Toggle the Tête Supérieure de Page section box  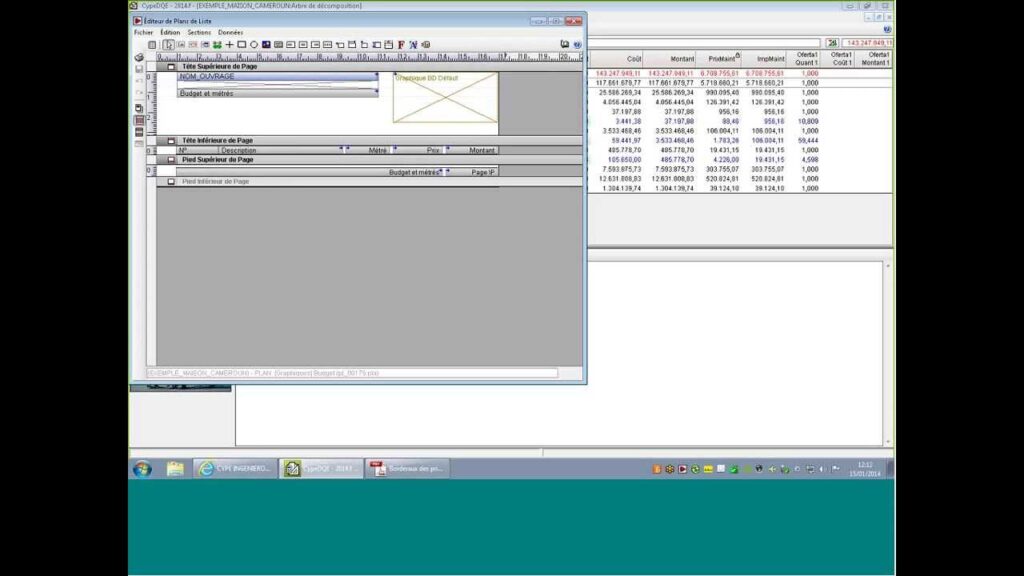pyautogui.click(x=171, y=66)
